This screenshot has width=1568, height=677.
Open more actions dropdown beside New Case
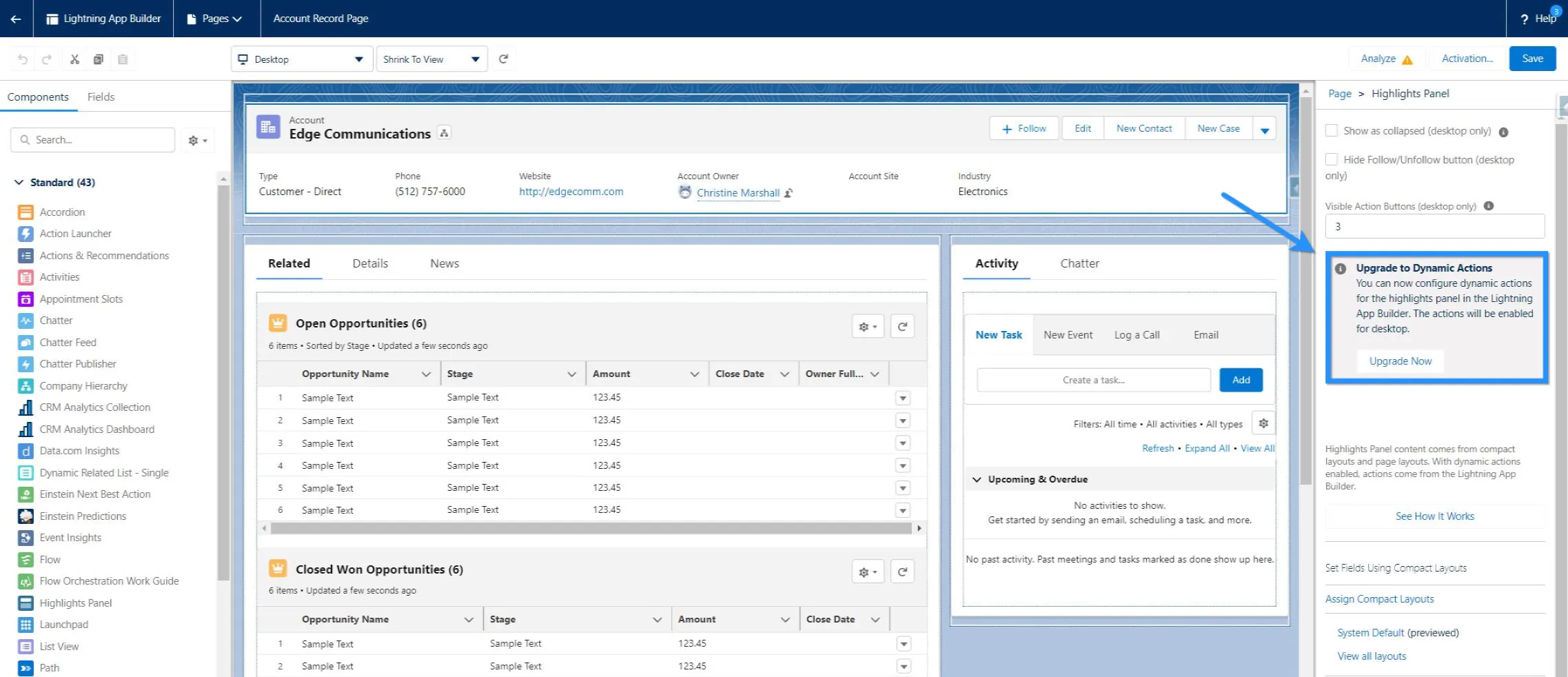point(1265,129)
